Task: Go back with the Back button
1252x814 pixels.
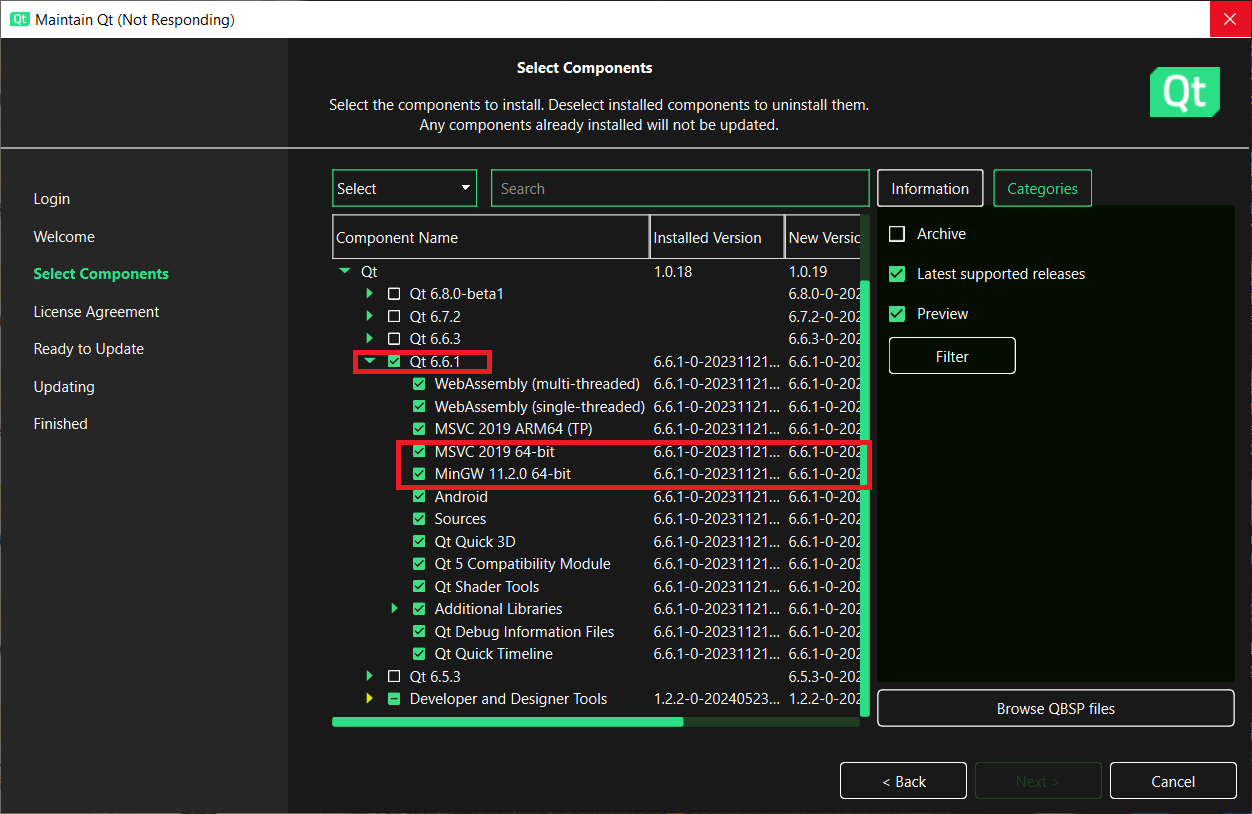Action: click(x=903, y=781)
